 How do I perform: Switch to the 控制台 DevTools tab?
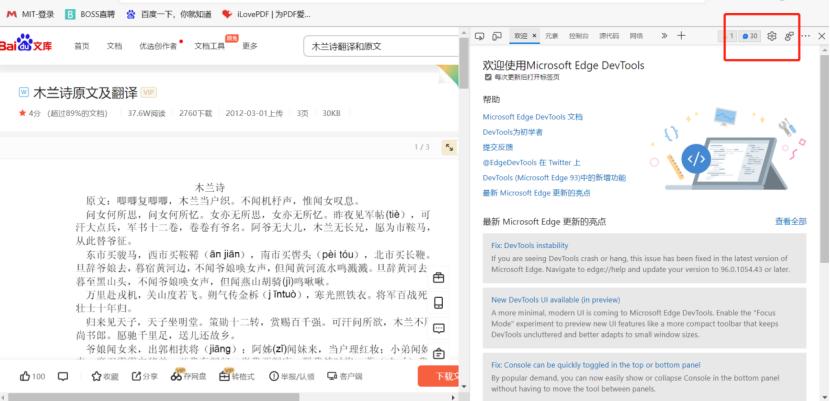tap(579, 36)
